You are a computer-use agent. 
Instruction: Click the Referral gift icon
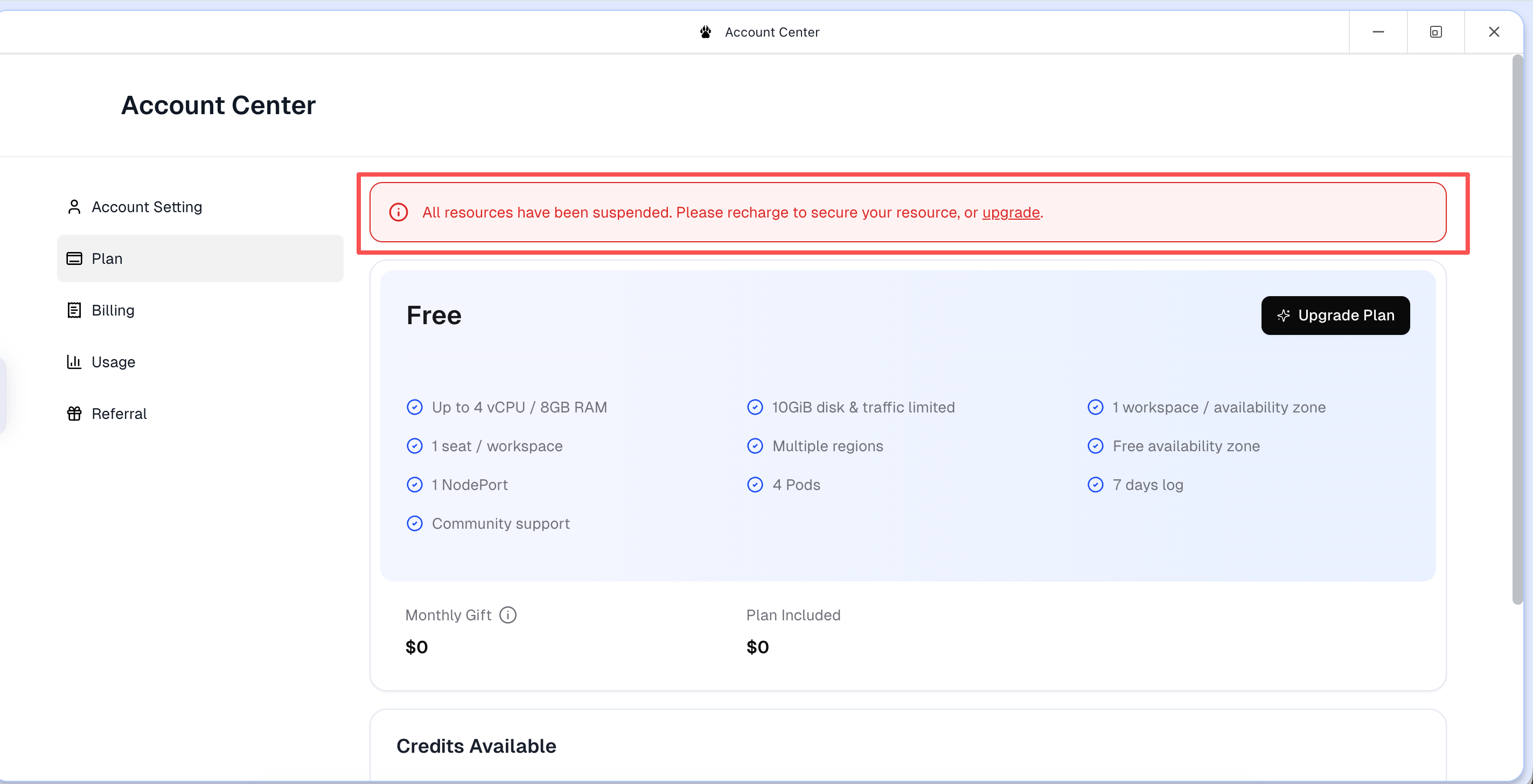(x=74, y=414)
